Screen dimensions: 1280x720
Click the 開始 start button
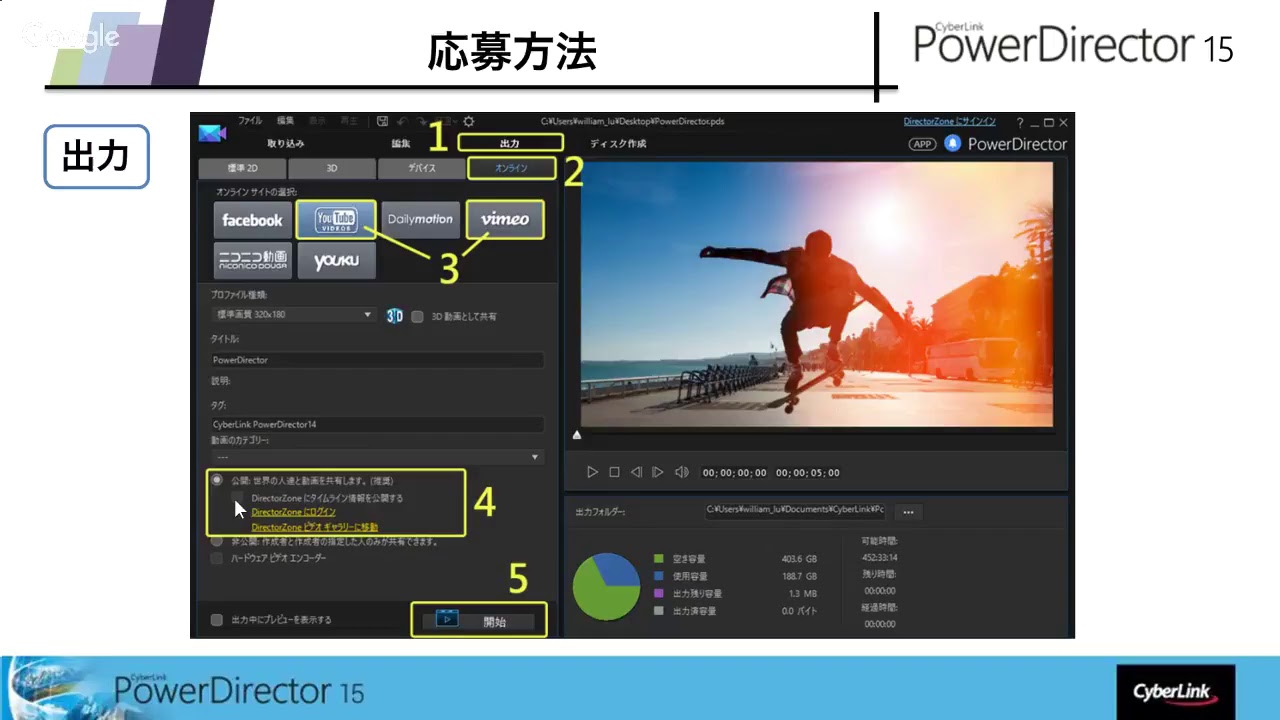coord(478,620)
